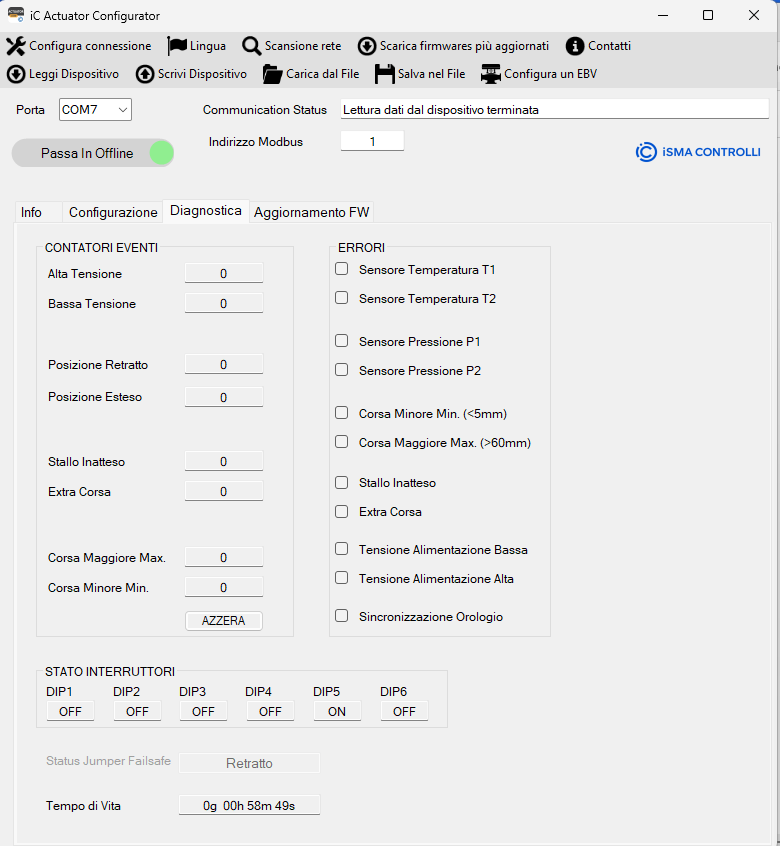Click the Configura connessione wrench icon
The width and height of the screenshot is (780, 846).
(x=16, y=46)
